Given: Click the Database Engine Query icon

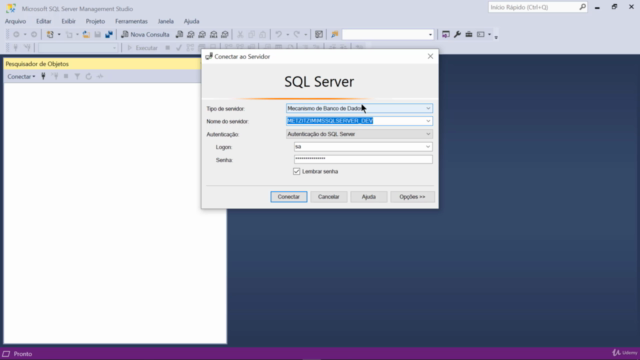Looking at the screenshot, I should click(179, 35).
